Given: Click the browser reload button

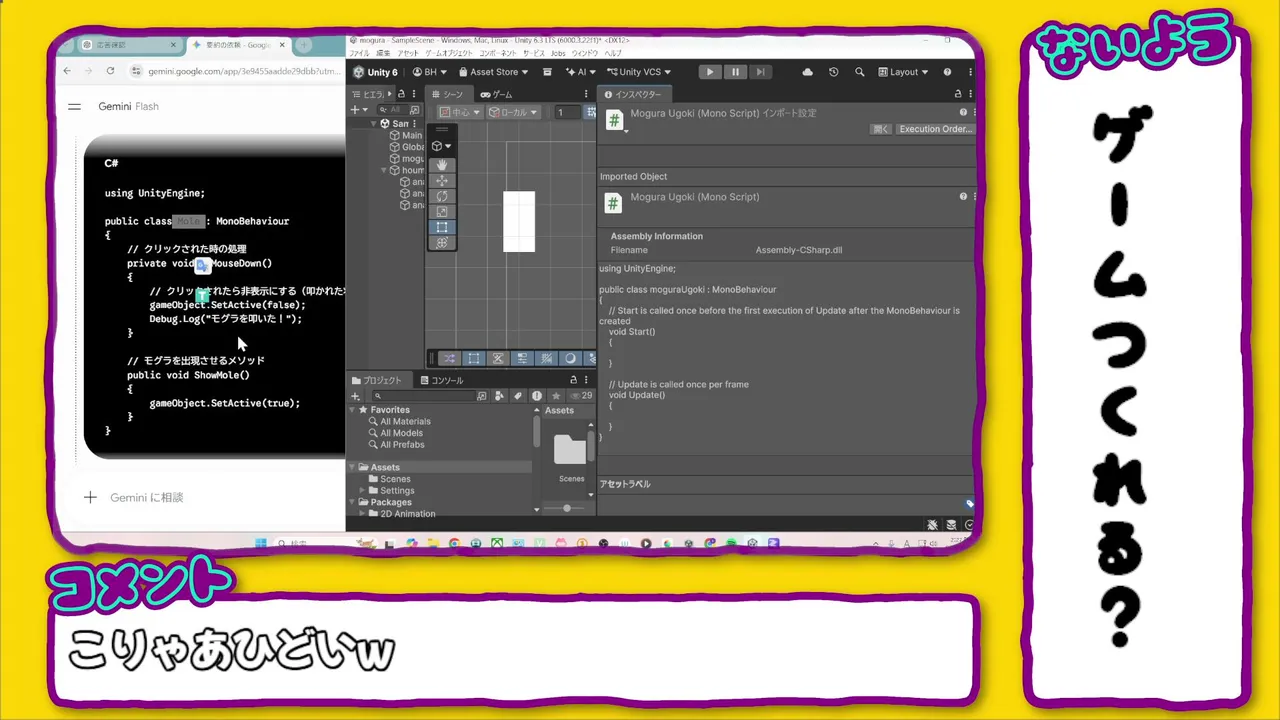Looking at the screenshot, I should click(x=110, y=71).
